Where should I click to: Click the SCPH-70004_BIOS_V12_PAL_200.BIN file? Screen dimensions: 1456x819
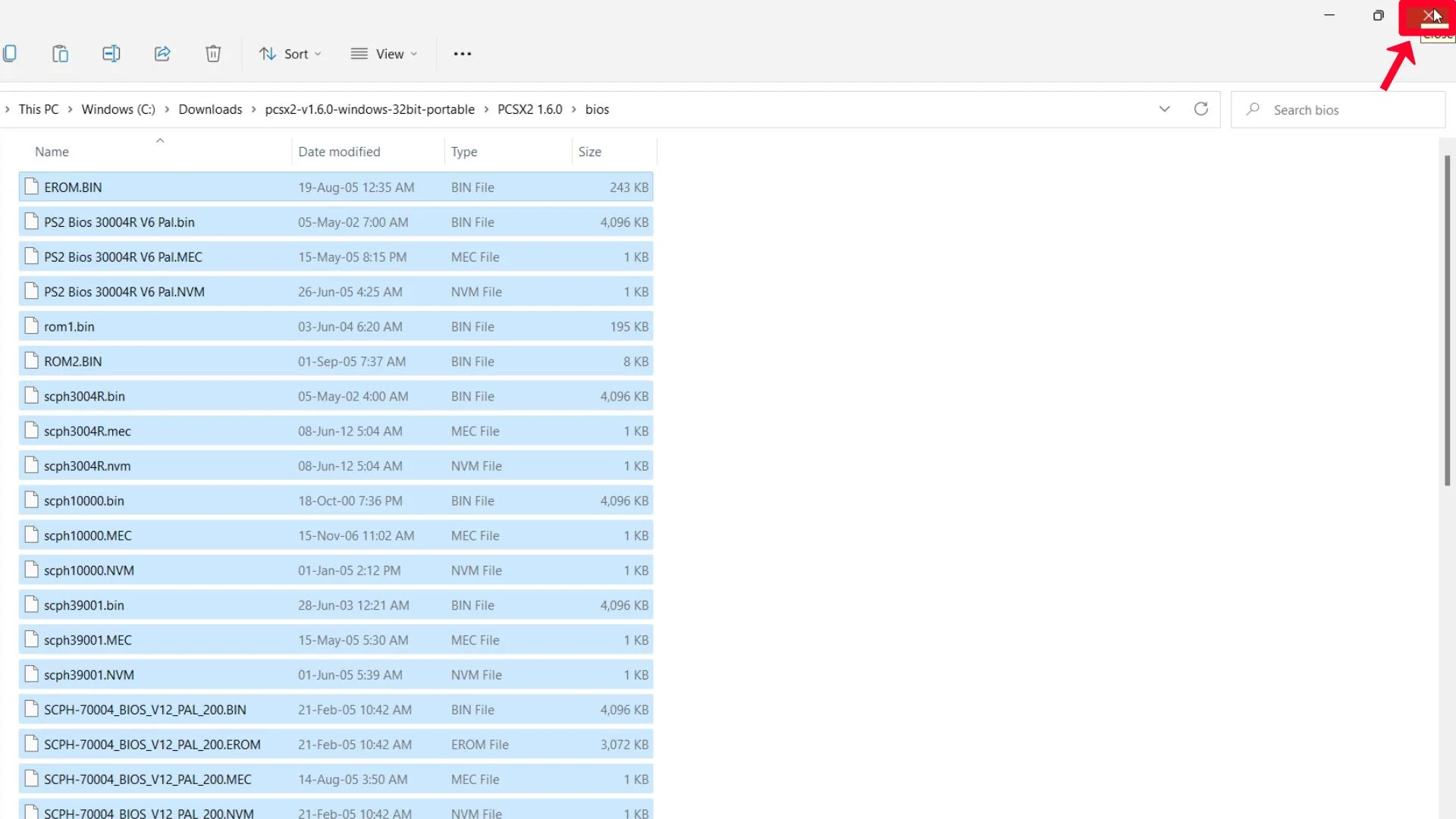click(145, 709)
